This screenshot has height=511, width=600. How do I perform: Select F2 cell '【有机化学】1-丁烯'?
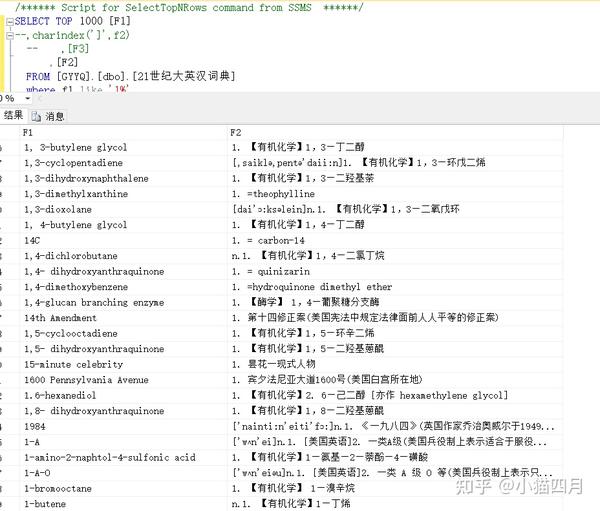pos(395,504)
